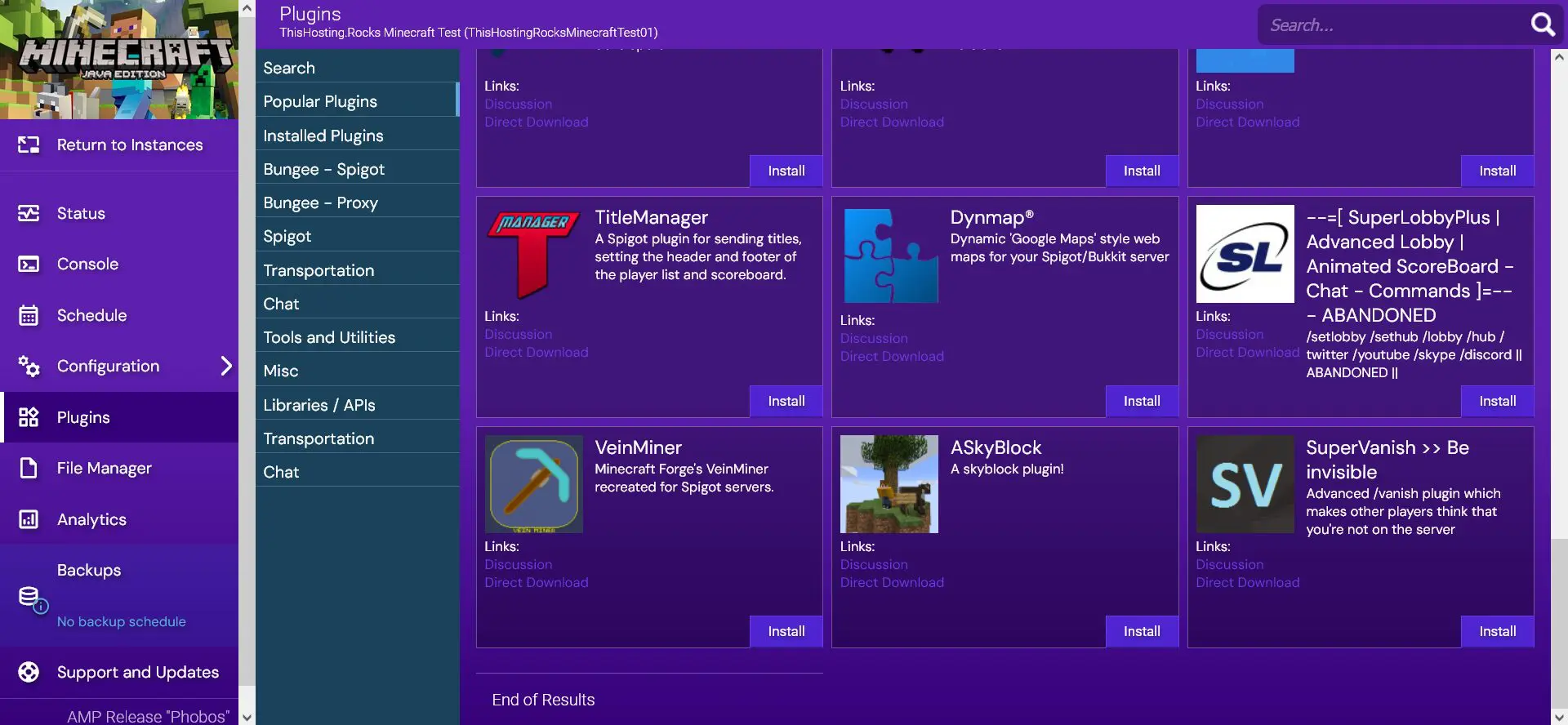Select the Installed Plugins category

click(357, 136)
